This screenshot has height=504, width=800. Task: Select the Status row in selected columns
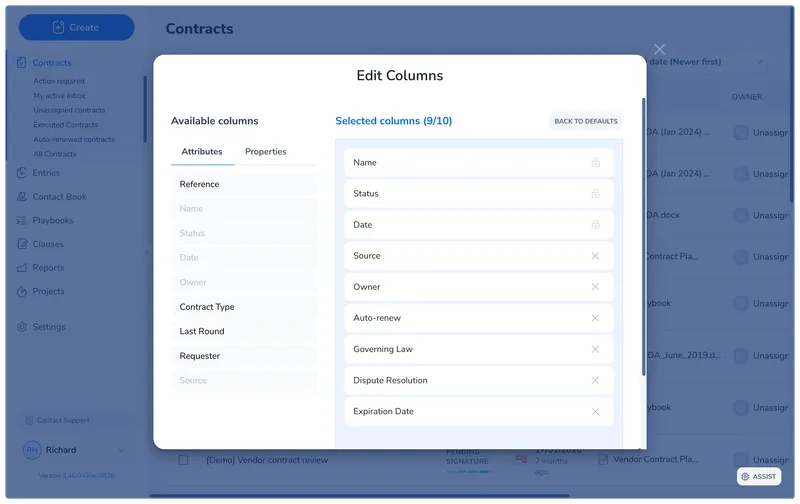479,193
